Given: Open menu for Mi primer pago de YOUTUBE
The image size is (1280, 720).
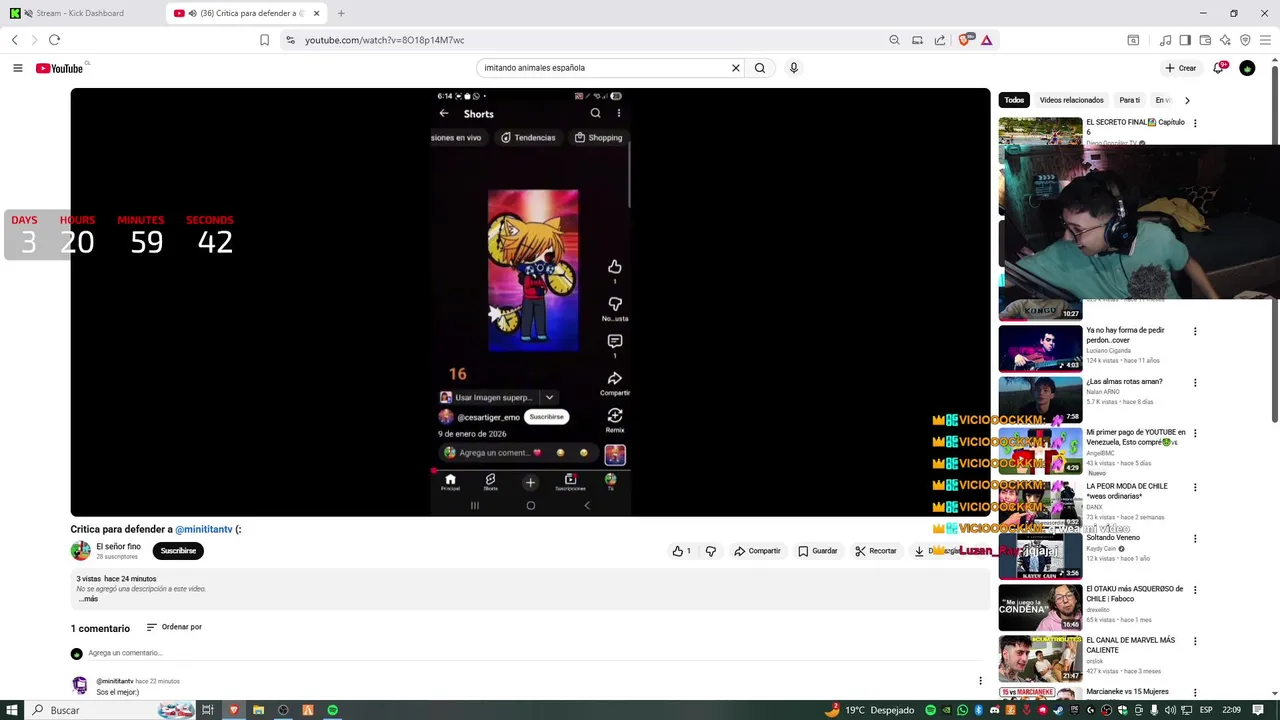Looking at the screenshot, I should click(x=1195, y=433).
